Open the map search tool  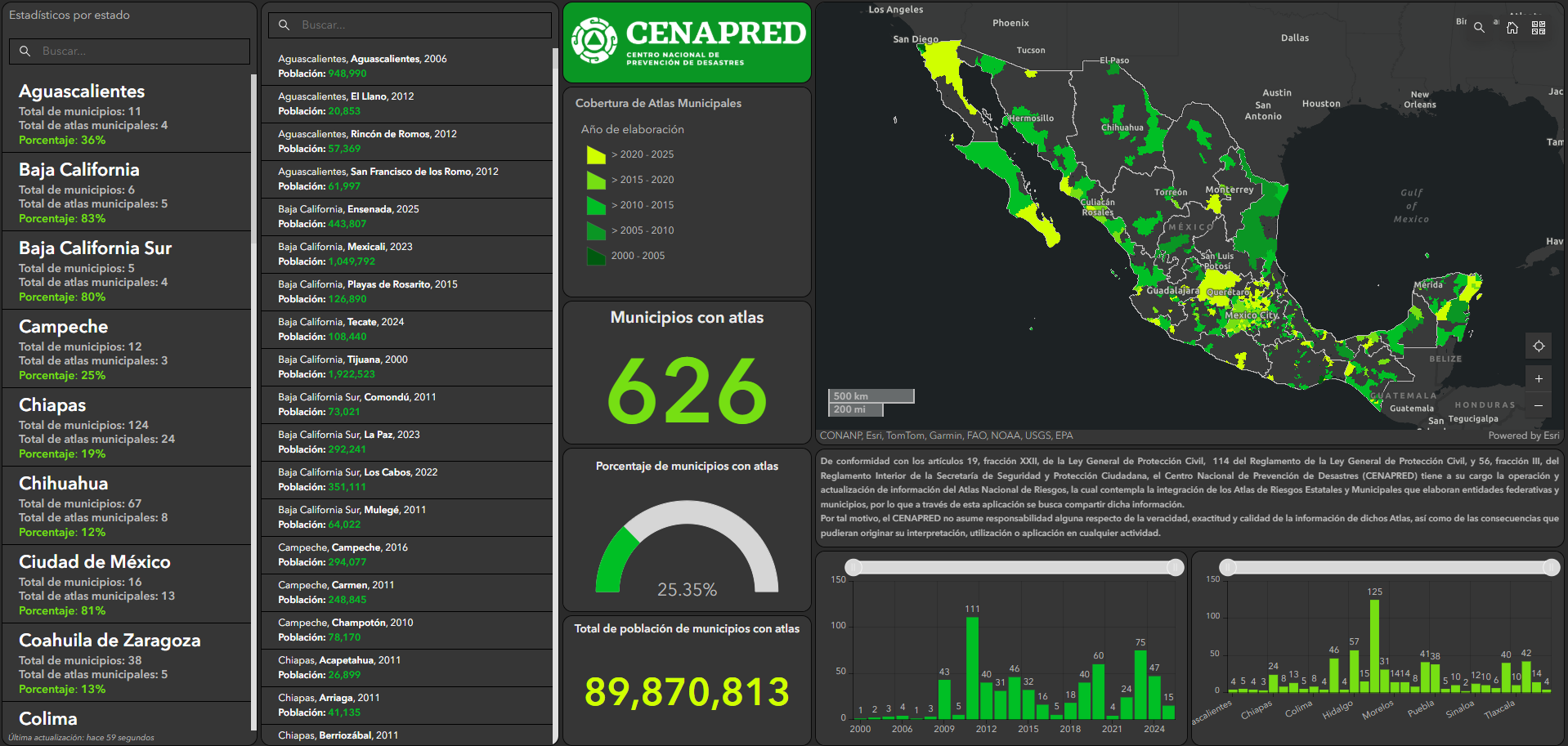tap(1479, 28)
